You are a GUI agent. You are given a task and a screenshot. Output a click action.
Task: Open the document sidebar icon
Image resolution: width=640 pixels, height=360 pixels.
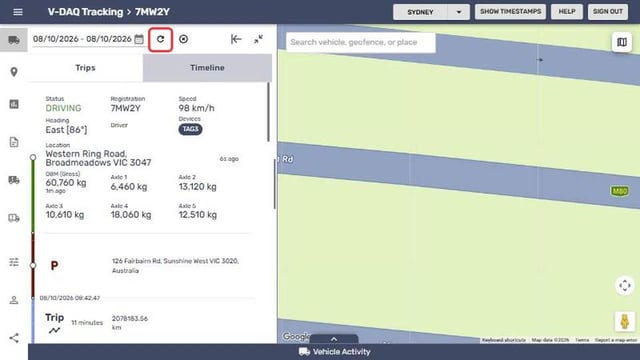tap(14, 142)
